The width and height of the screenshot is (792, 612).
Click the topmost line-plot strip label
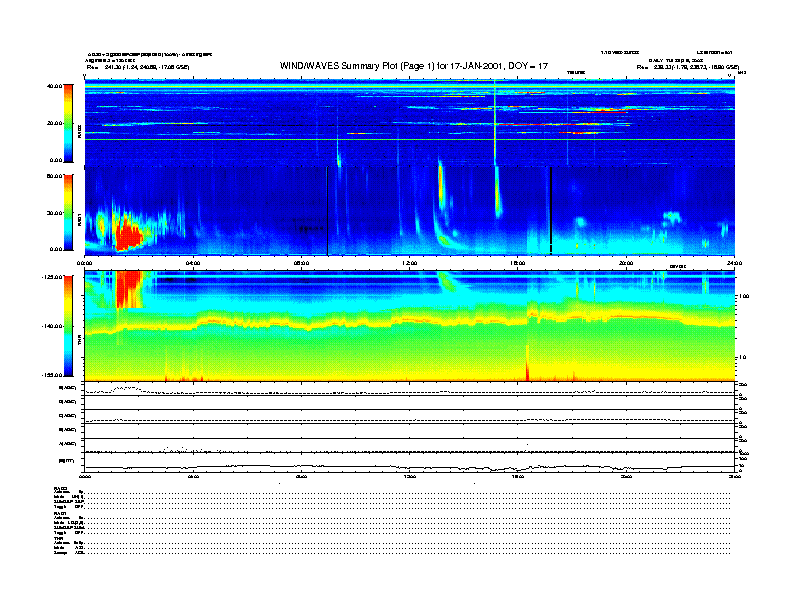(68, 388)
